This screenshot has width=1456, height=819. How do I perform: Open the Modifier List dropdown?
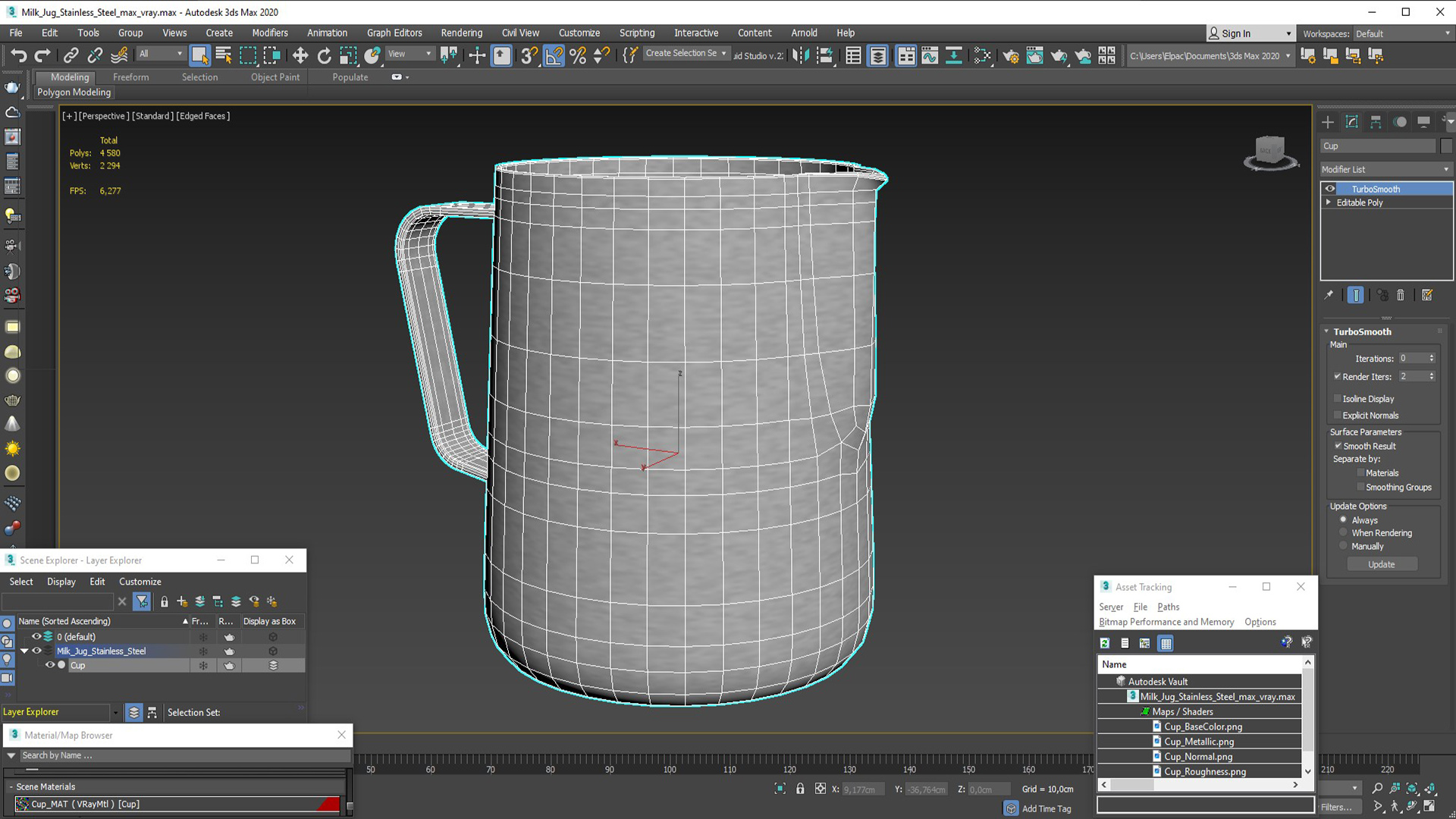pos(1385,169)
